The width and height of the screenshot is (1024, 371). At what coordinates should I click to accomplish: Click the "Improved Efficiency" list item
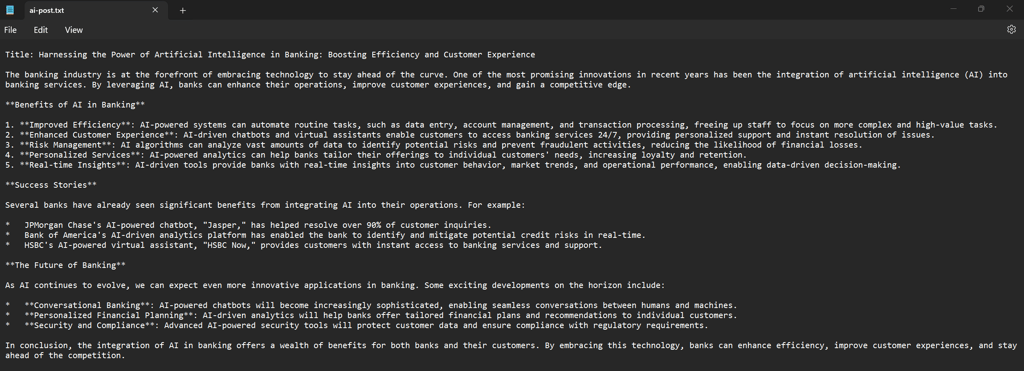pos(501,125)
